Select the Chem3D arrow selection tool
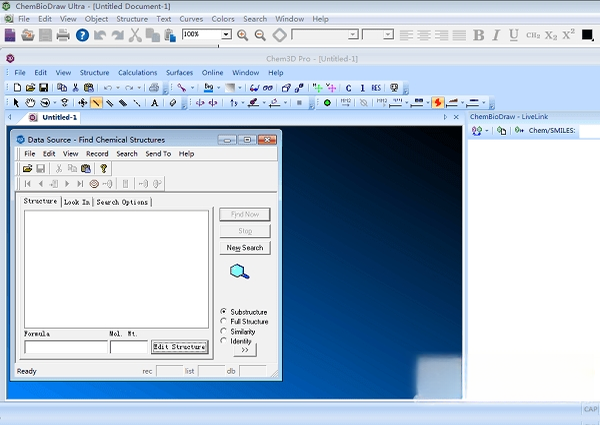The width and height of the screenshot is (600, 425). (16, 103)
